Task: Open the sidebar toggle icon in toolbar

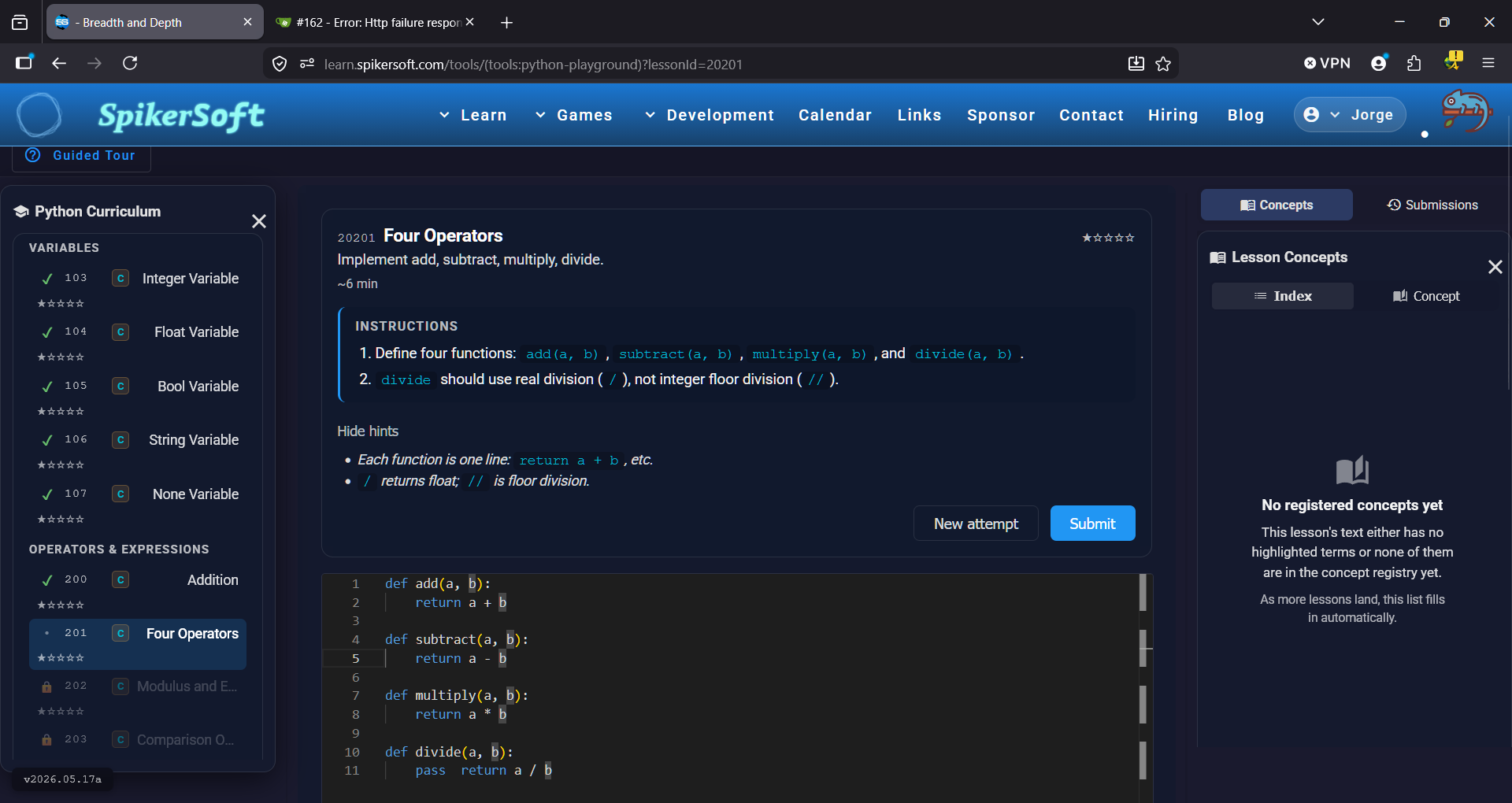Action: point(24,63)
